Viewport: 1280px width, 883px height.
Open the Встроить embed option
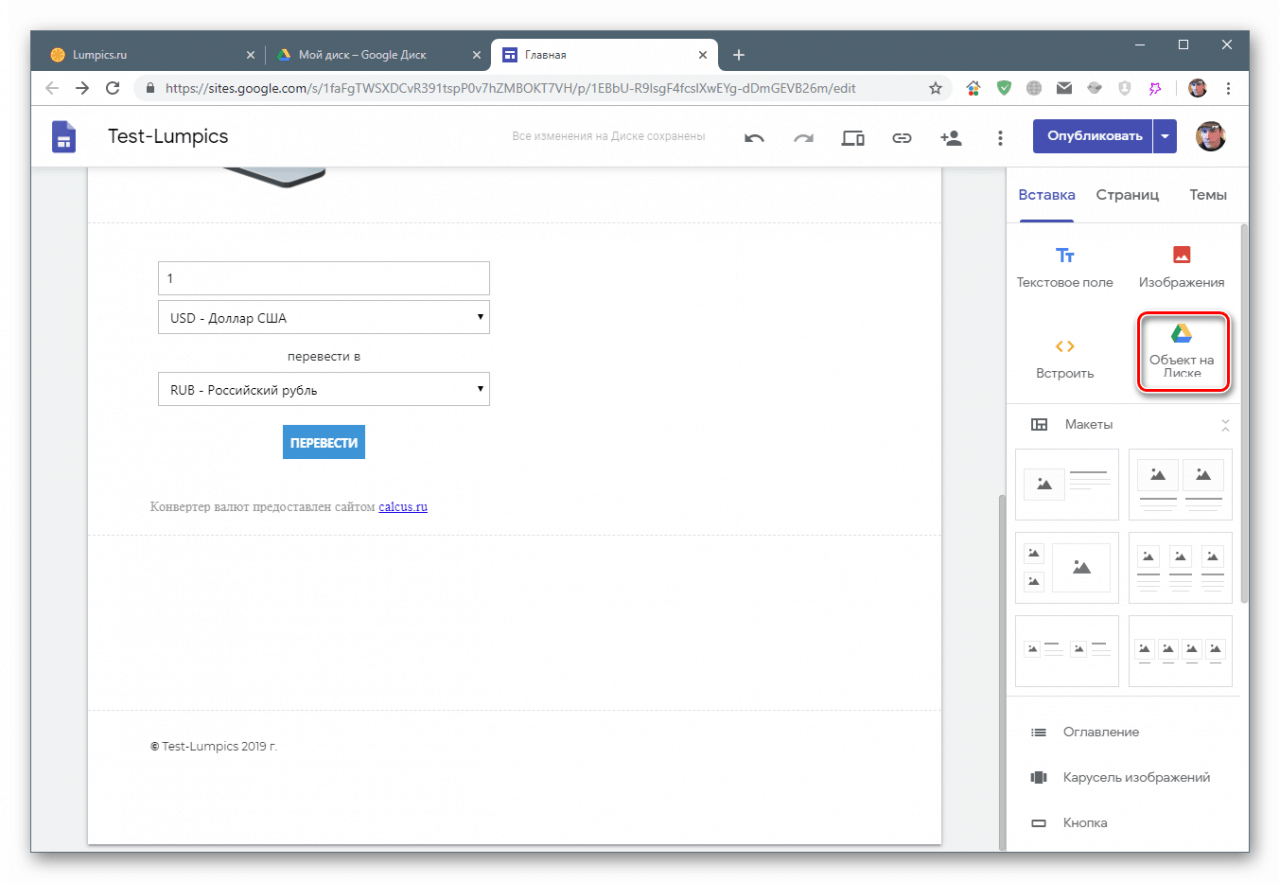(x=1065, y=359)
